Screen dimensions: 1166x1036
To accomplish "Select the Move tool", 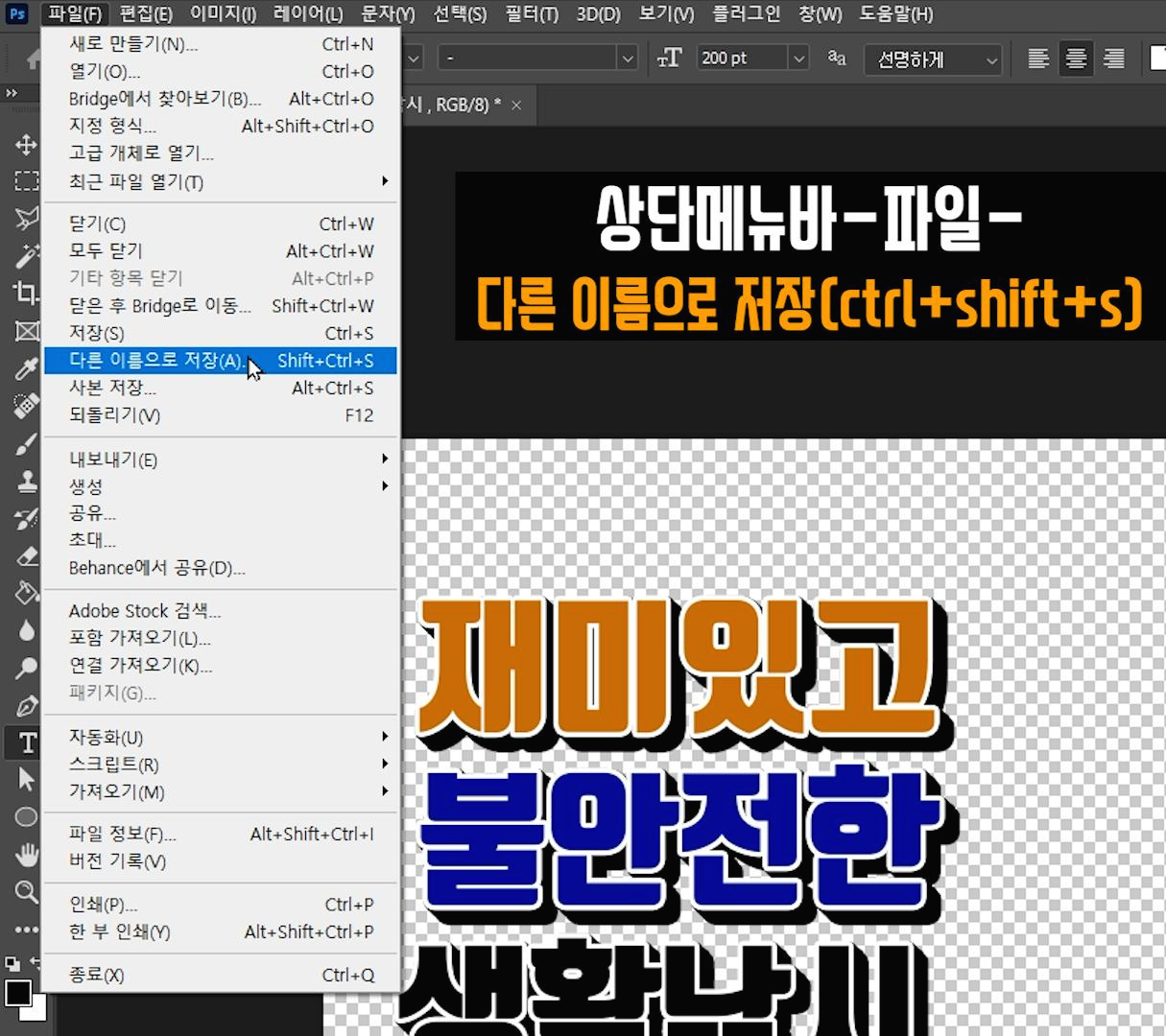I will click(26, 145).
